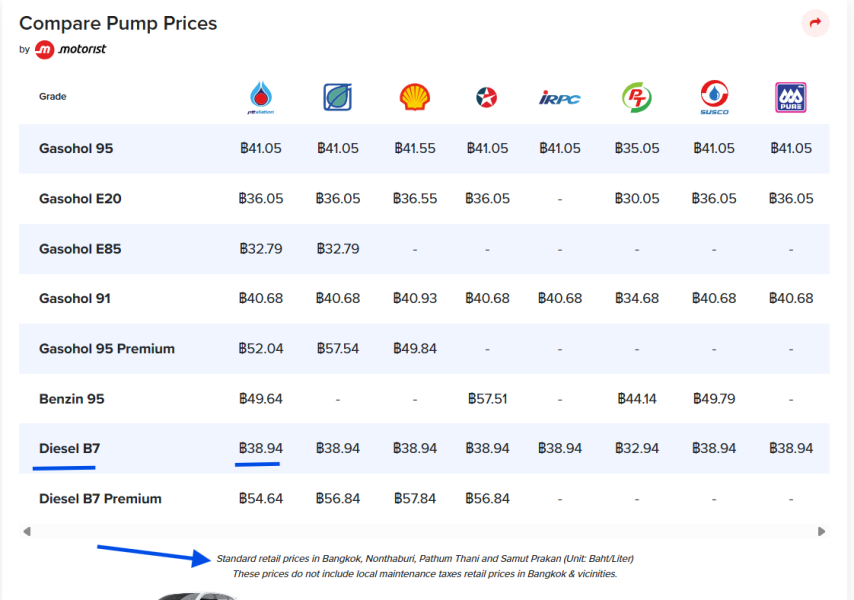Select the Bangchak green leaf logo
The image size is (854, 600).
338,97
